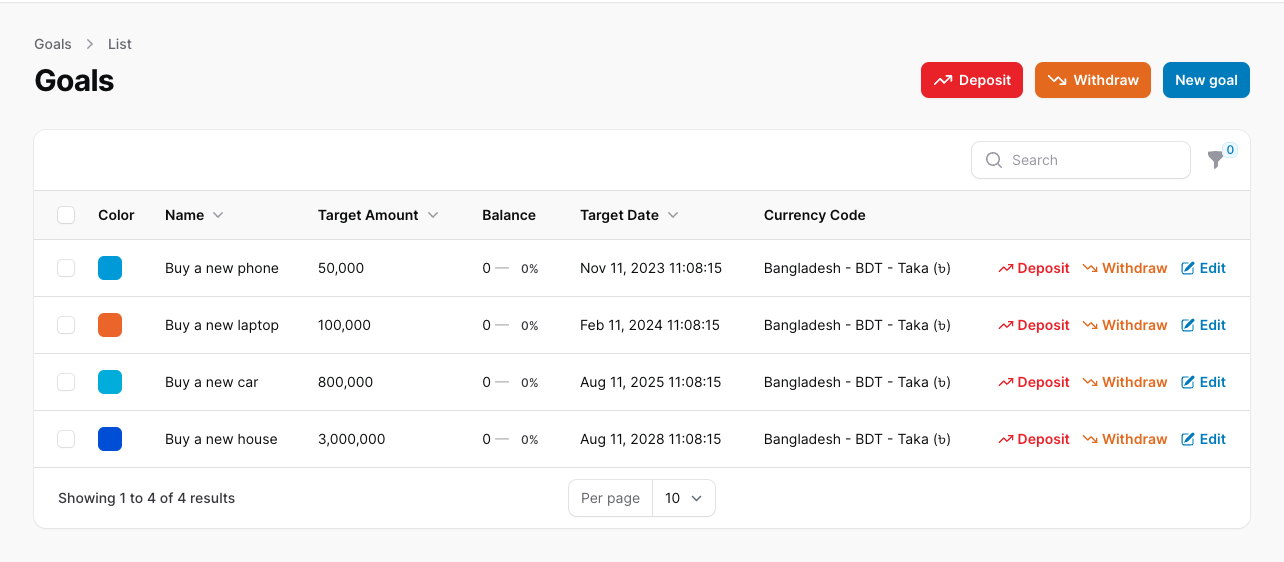Withdraw from the Buy a new car goal

click(1125, 382)
